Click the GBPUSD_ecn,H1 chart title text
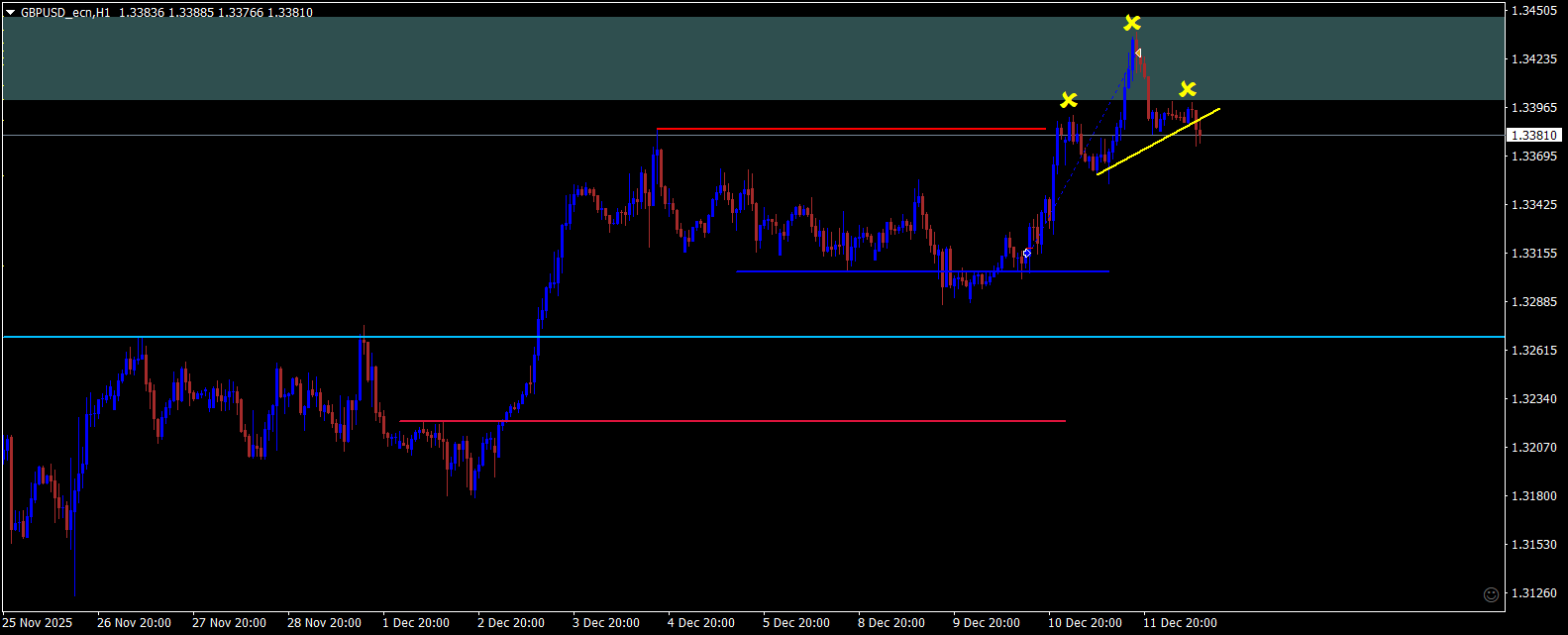The width and height of the screenshot is (1568, 635). (x=65, y=13)
